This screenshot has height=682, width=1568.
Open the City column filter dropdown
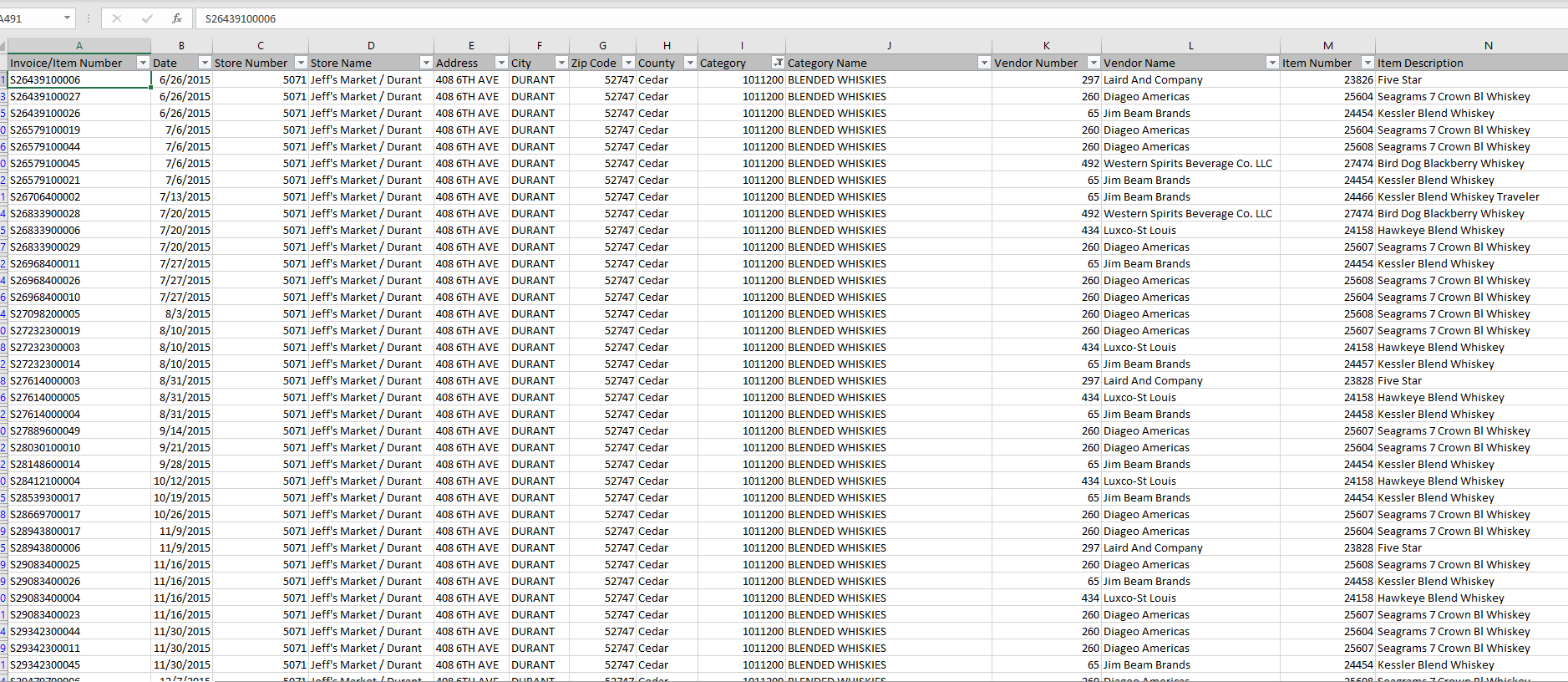click(x=561, y=63)
